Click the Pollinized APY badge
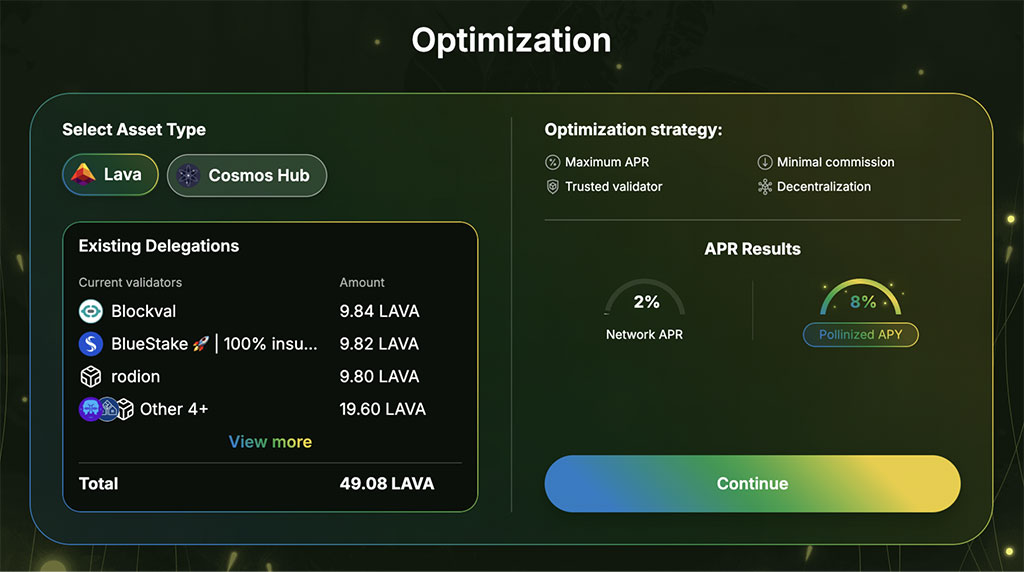Screen dimensions: 1024x572 [x=860, y=335]
